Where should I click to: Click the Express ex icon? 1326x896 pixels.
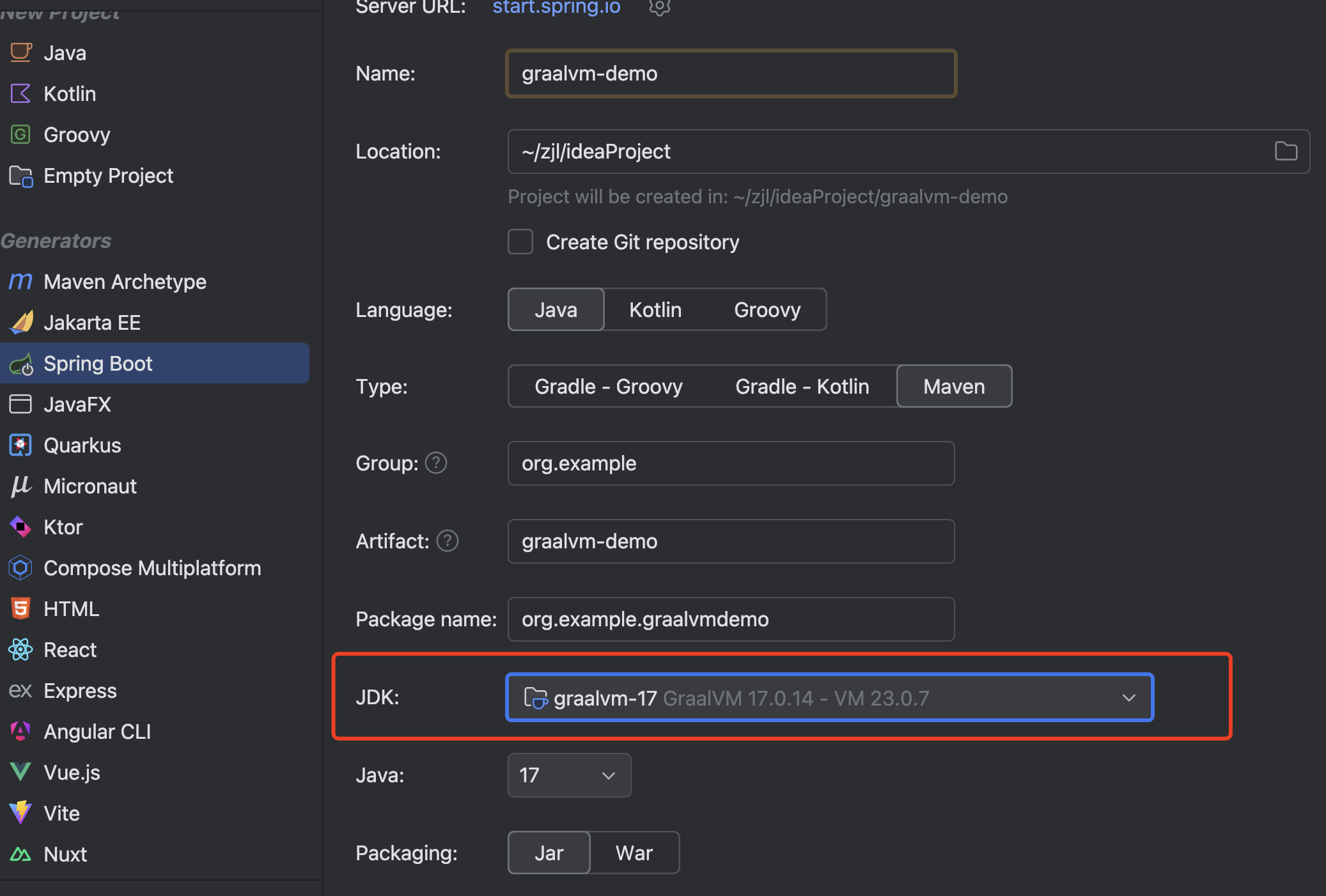[20, 691]
